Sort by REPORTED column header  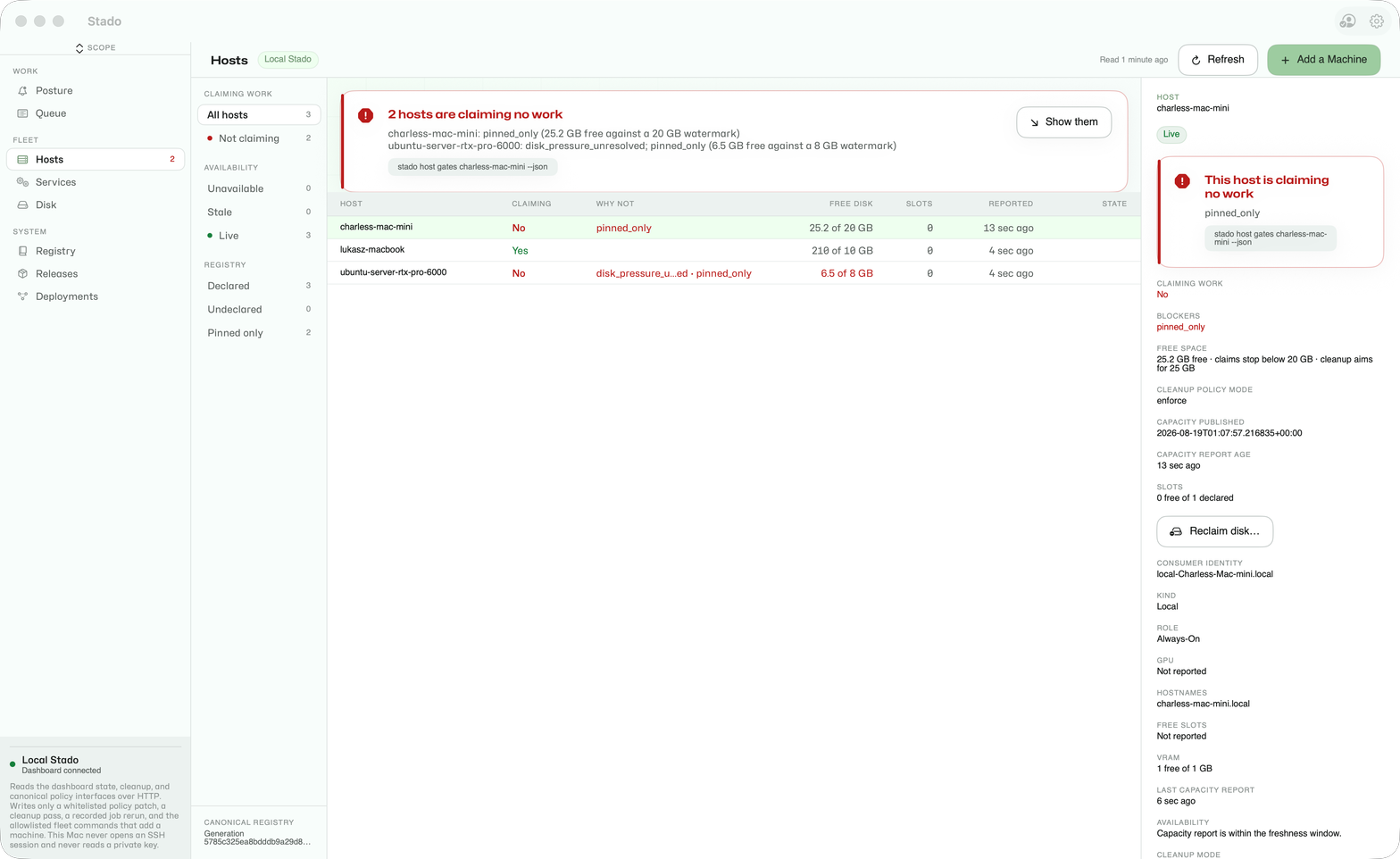tap(1011, 204)
